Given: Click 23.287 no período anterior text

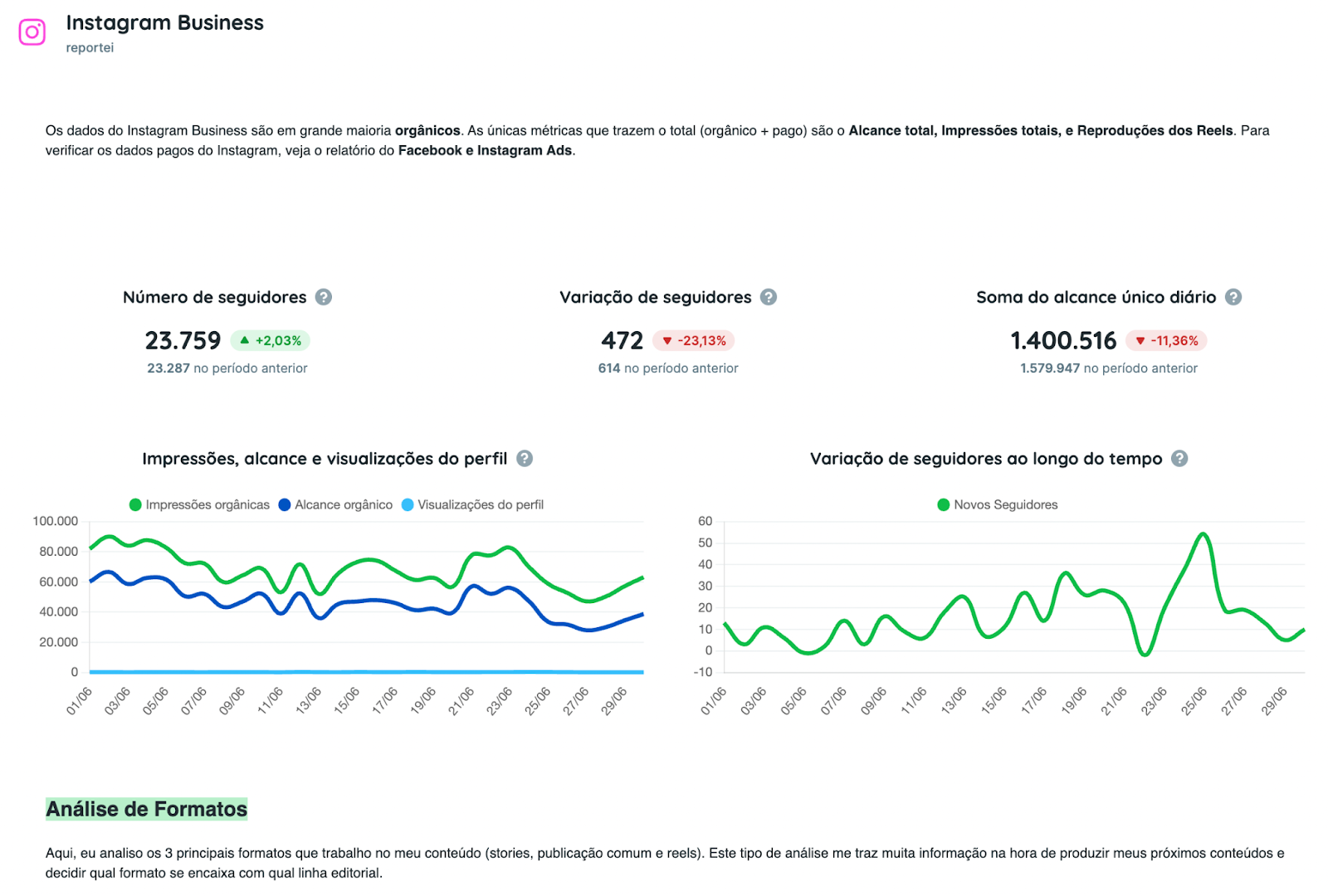Looking at the screenshot, I should (227, 368).
